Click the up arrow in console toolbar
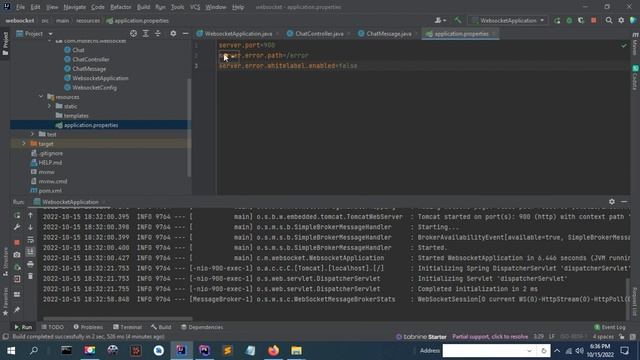Screen dimensions: 640x360 30,215
